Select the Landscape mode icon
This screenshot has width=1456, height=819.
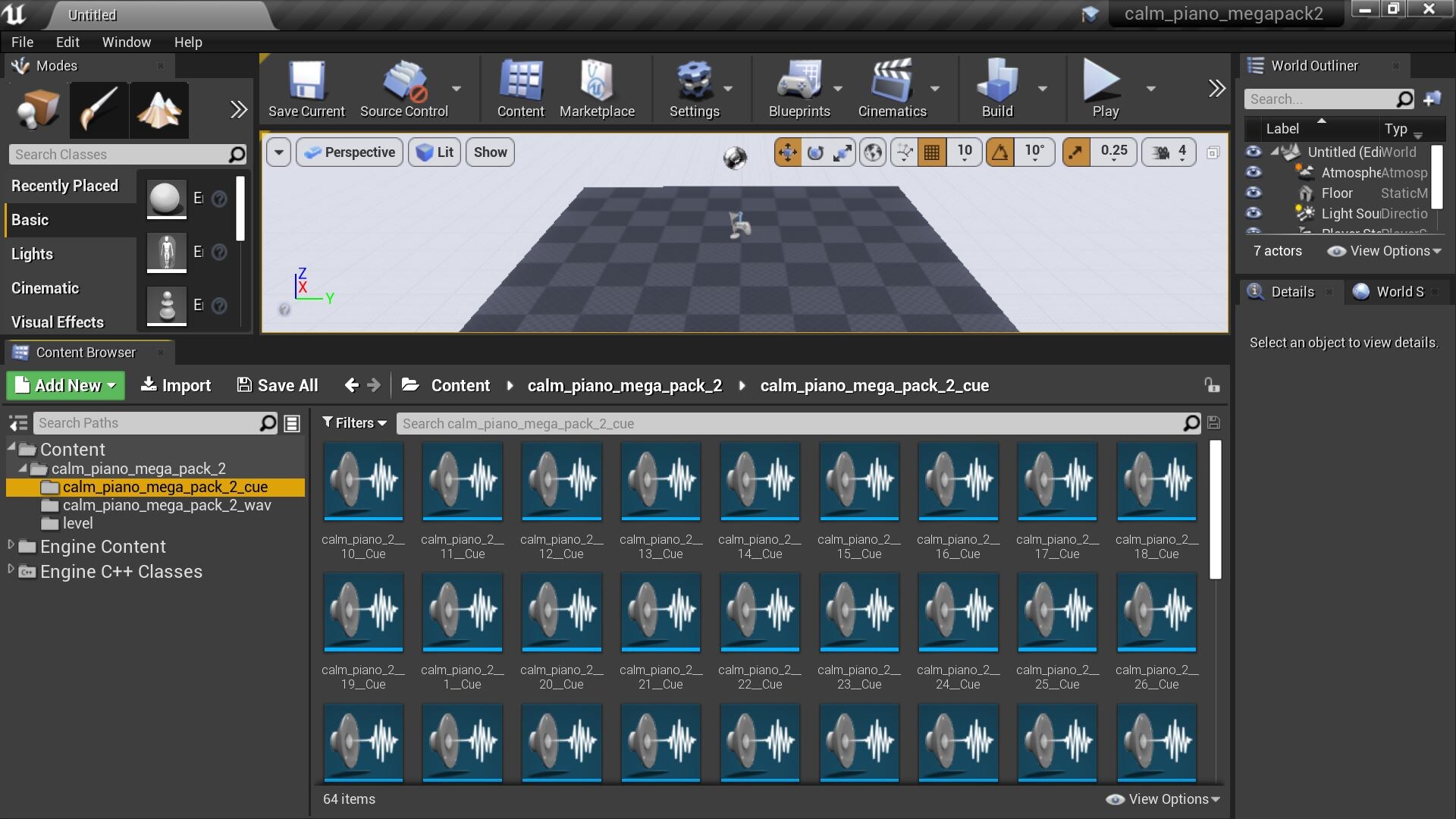coord(158,110)
